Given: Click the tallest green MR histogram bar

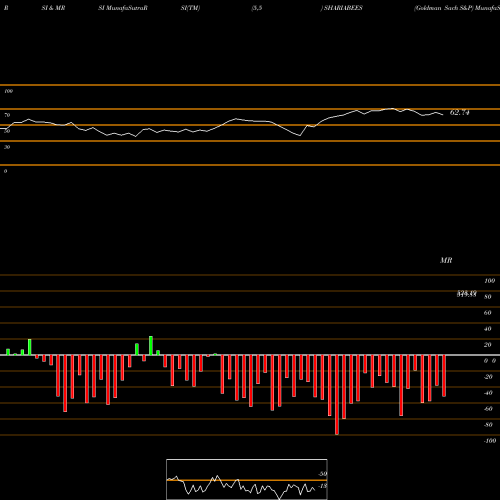Looking at the screenshot, I should [151, 346].
